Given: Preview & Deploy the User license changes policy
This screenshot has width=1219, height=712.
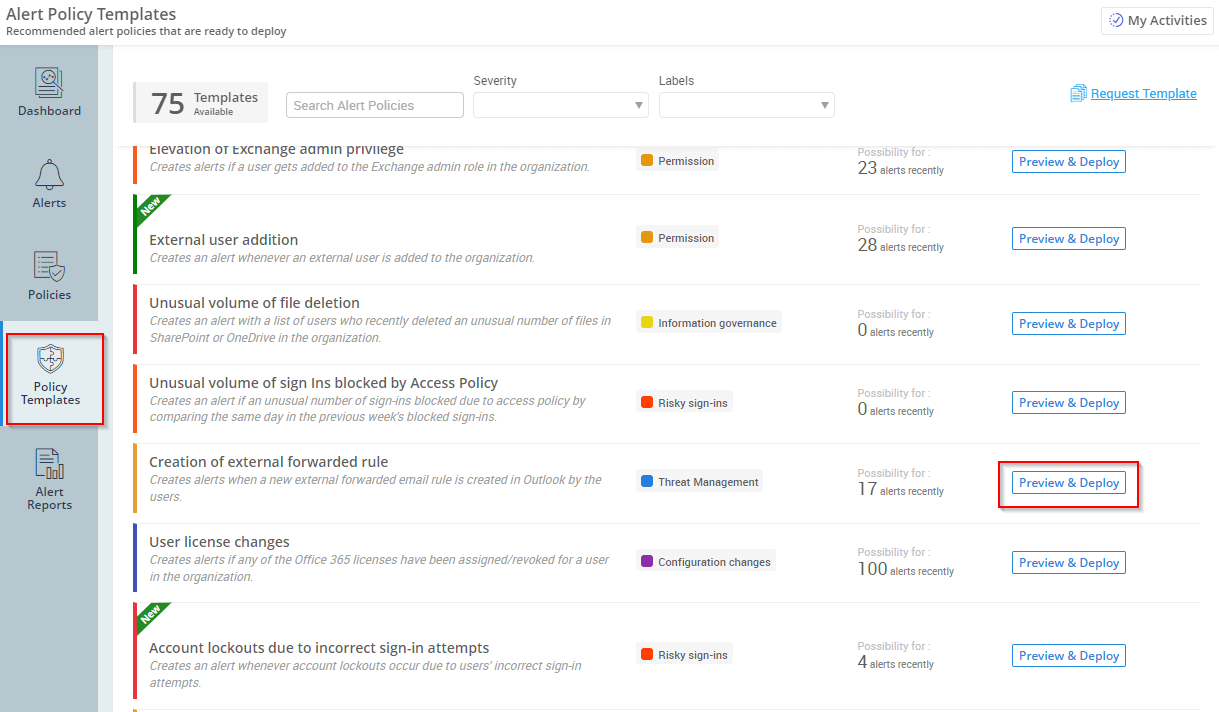Looking at the screenshot, I should (x=1068, y=562).
